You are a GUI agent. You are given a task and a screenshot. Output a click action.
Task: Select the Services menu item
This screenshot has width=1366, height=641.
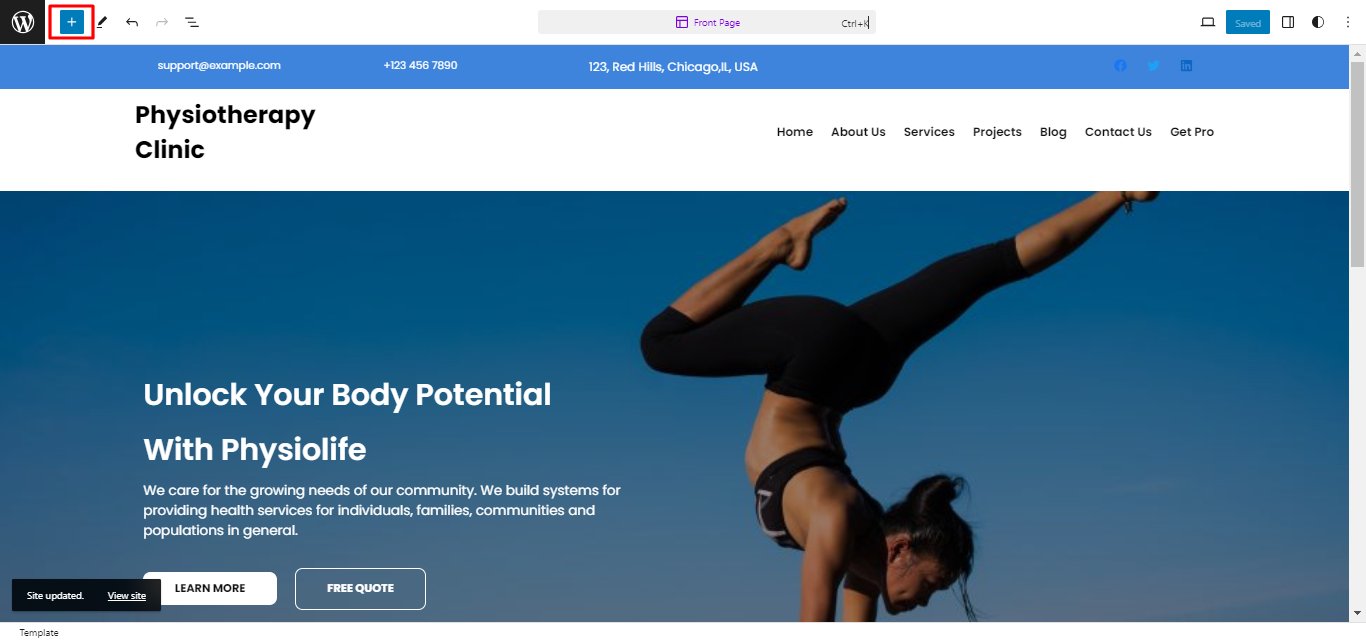tap(929, 132)
